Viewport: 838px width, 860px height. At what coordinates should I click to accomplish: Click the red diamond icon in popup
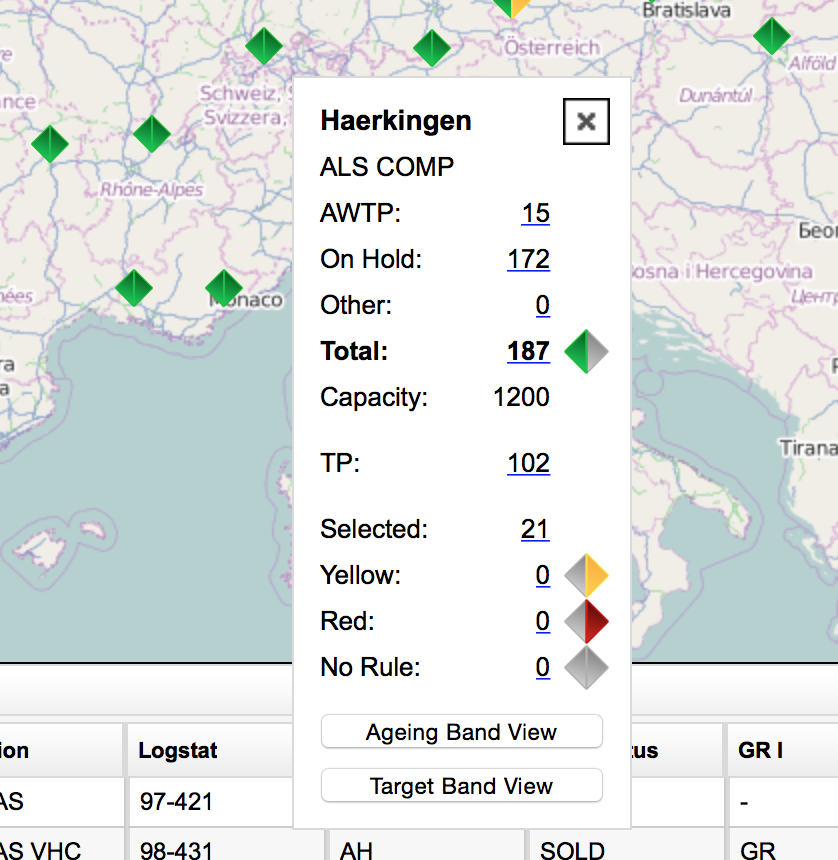click(x=586, y=622)
